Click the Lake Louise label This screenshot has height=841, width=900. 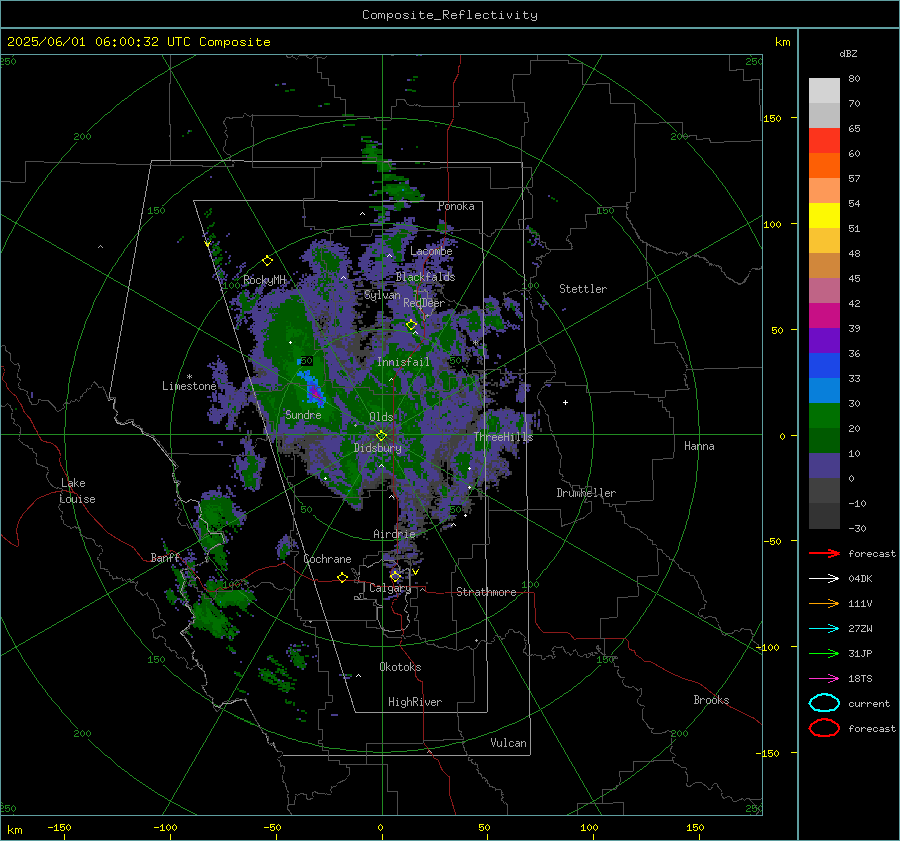point(77,491)
